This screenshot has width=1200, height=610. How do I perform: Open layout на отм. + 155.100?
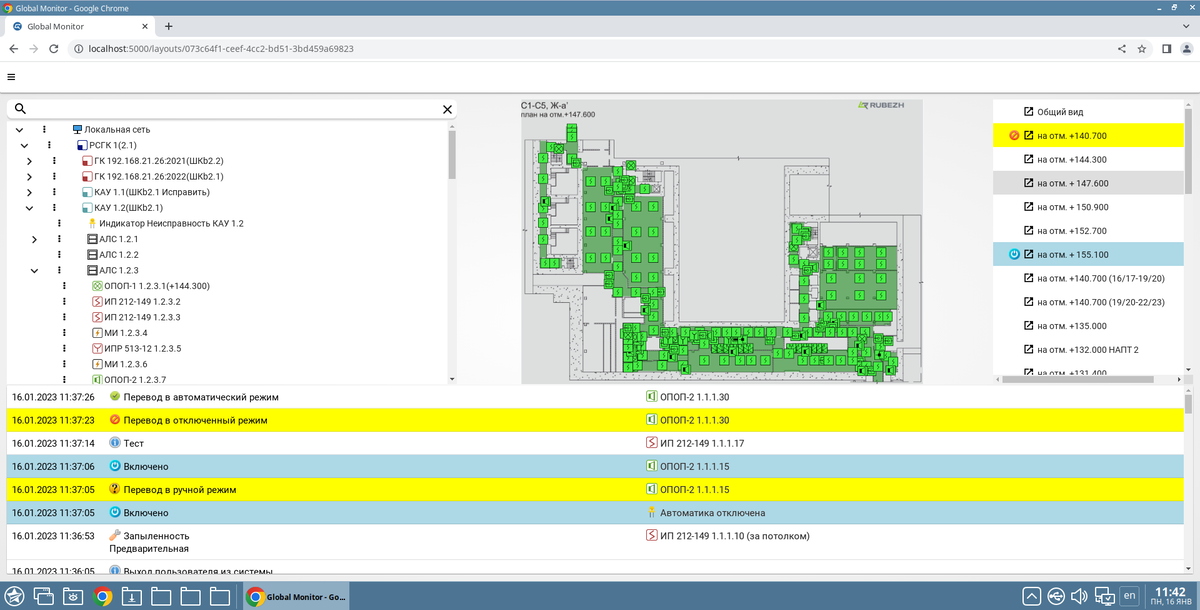coord(1089,254)
